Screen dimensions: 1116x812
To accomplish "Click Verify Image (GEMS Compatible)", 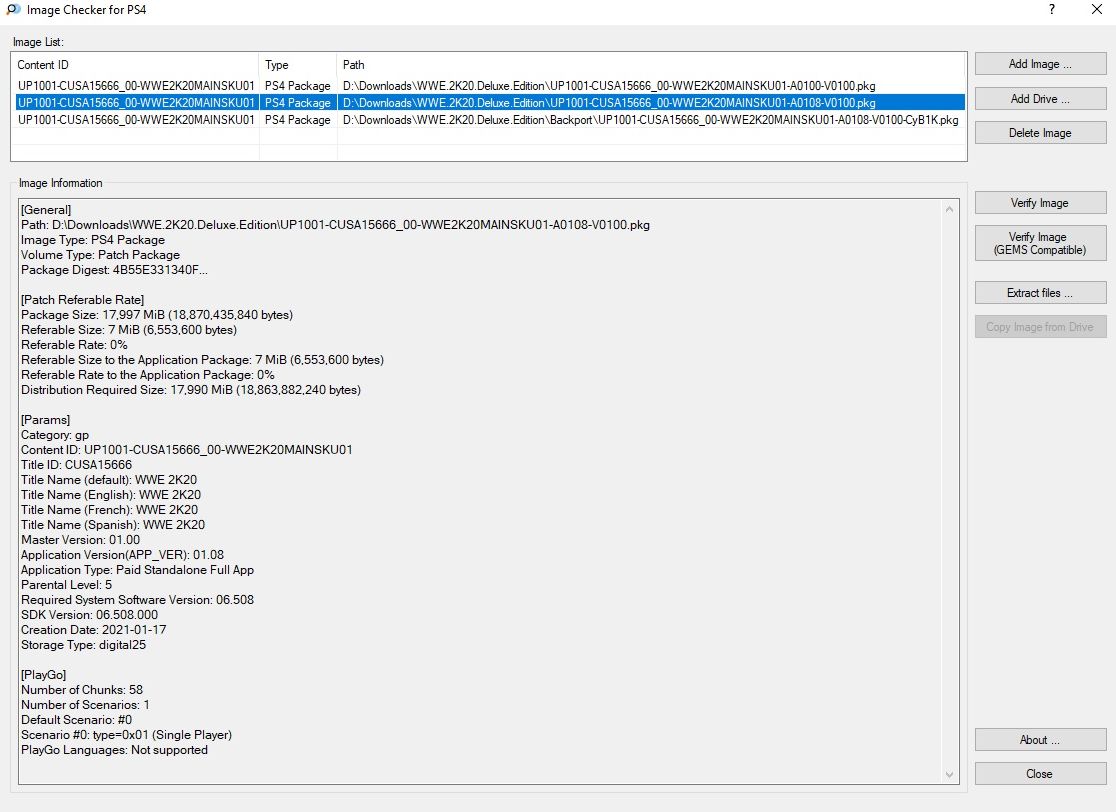I will tap(1040, 243).
